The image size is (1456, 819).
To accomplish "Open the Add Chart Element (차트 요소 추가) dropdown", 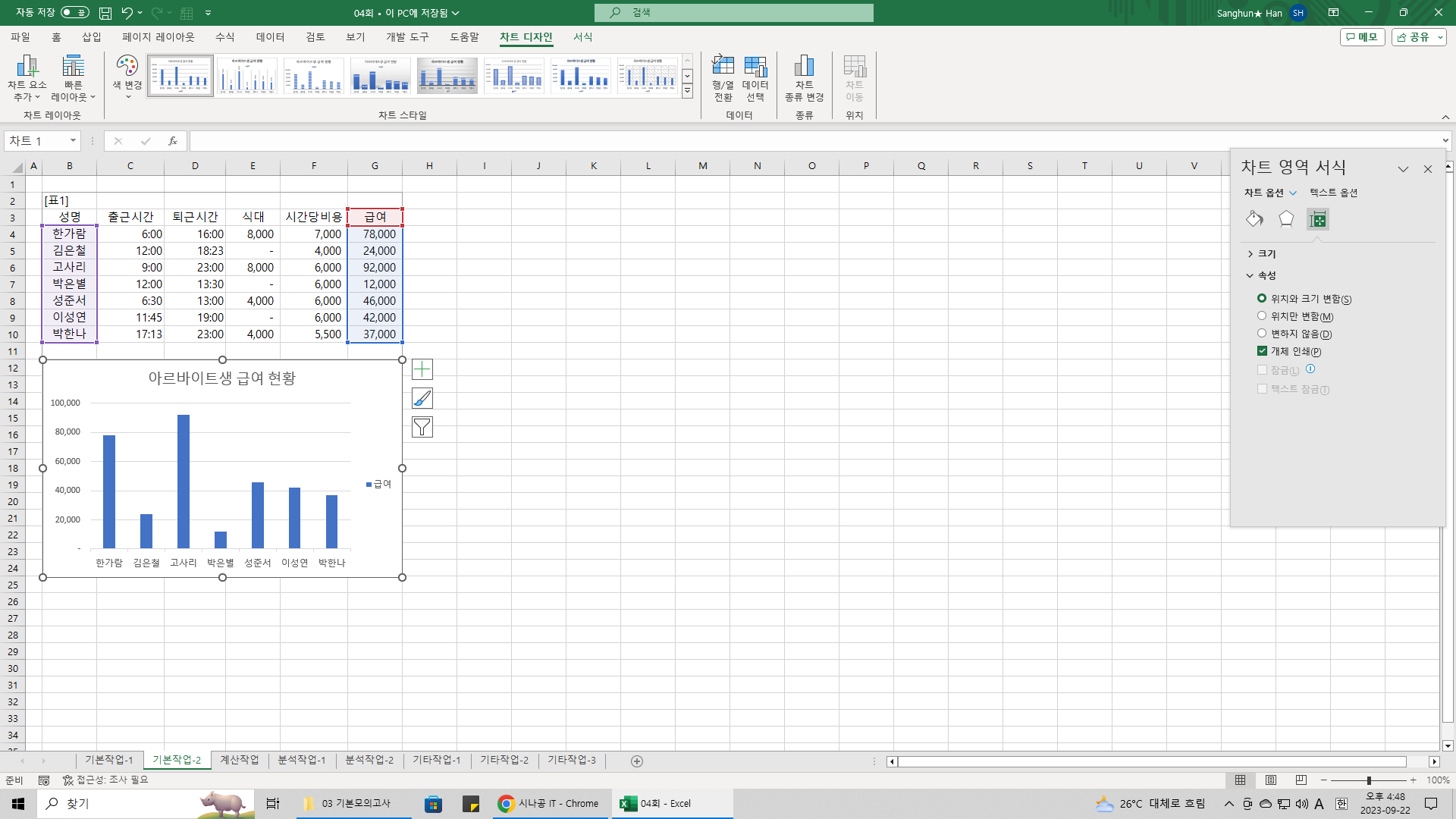I will coord(27,77).
